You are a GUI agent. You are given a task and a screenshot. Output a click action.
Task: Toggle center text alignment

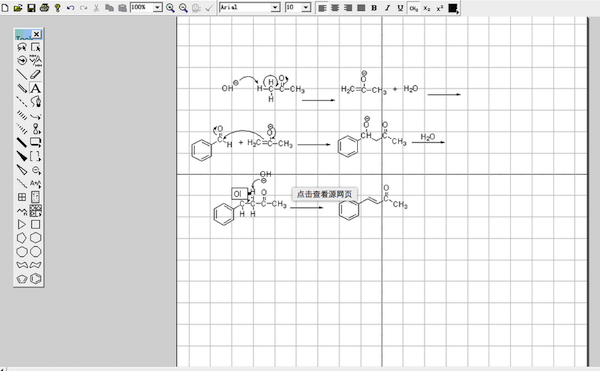(x=335, y=8)
